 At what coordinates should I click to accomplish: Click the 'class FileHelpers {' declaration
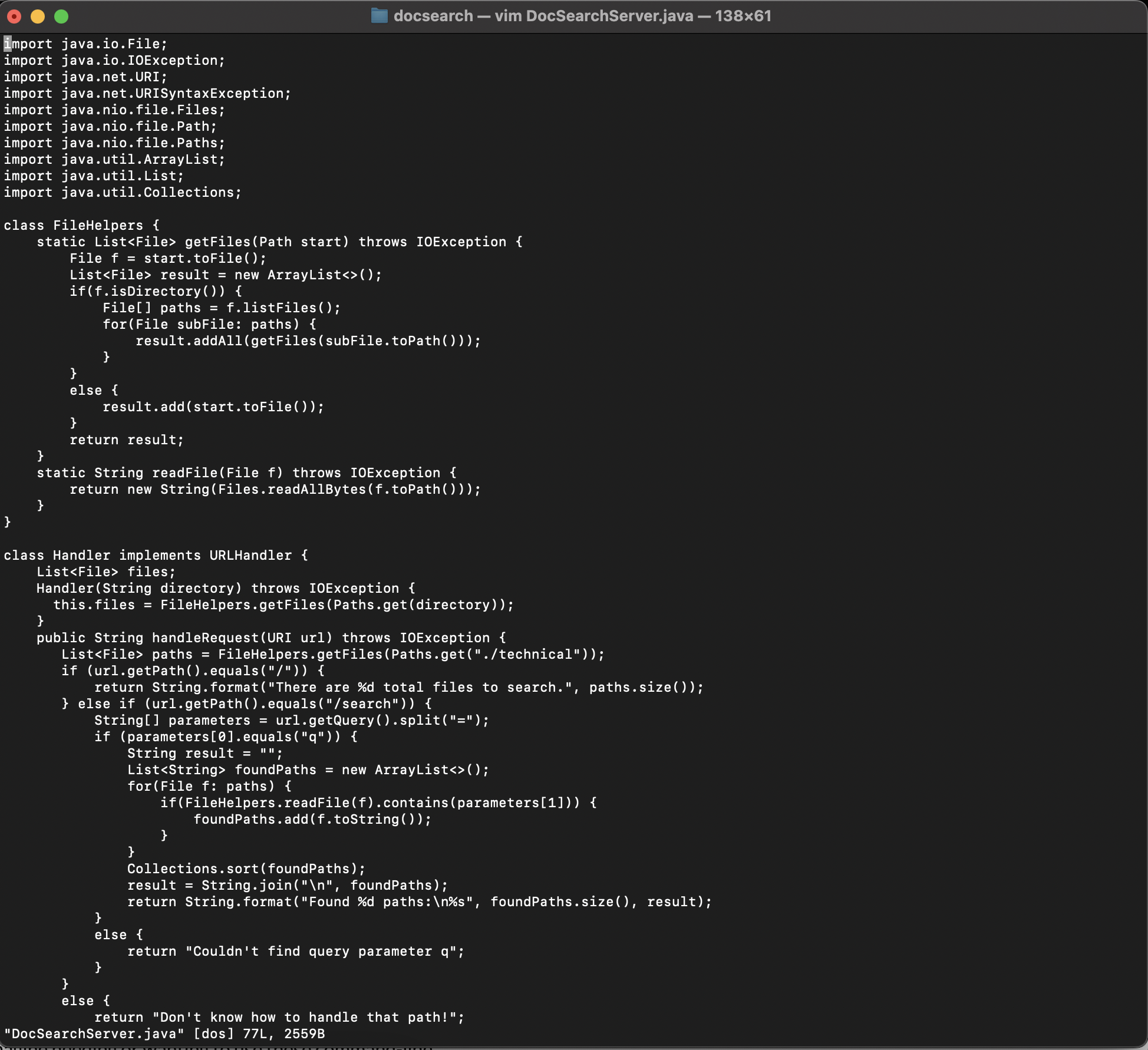tap(82, 226)
